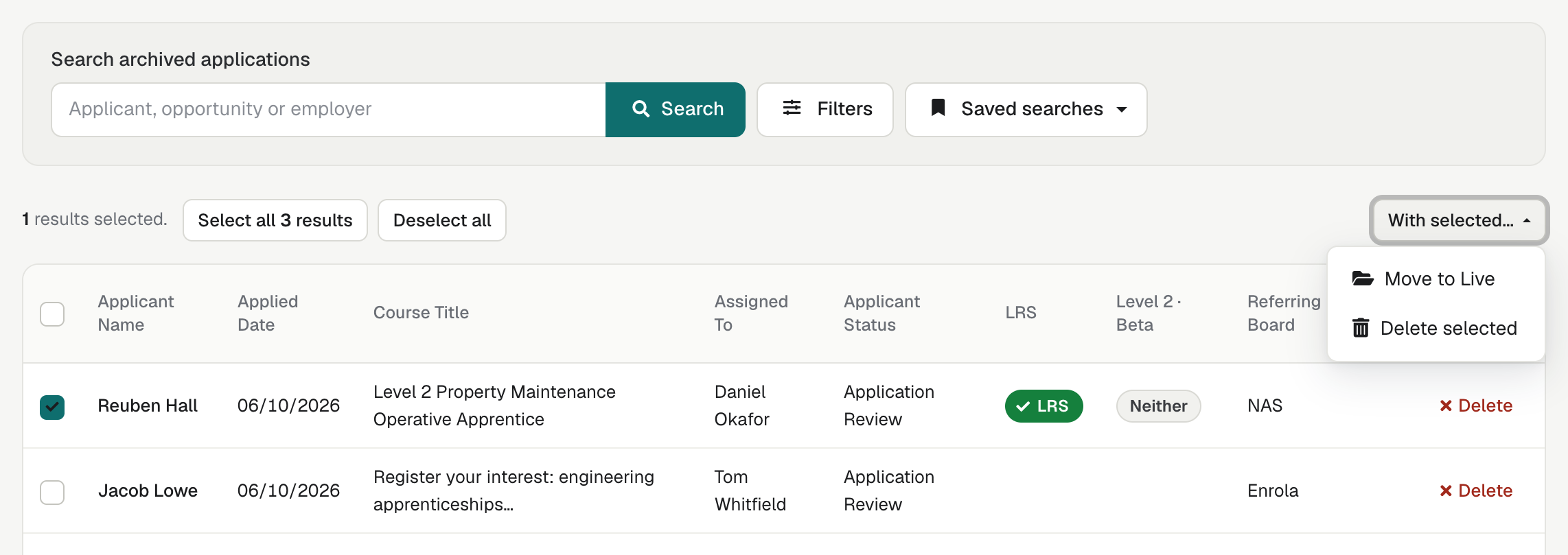Click the Applicant Status column header
Viewport: 1568px width, 555px height.
[x=881, y=313]
